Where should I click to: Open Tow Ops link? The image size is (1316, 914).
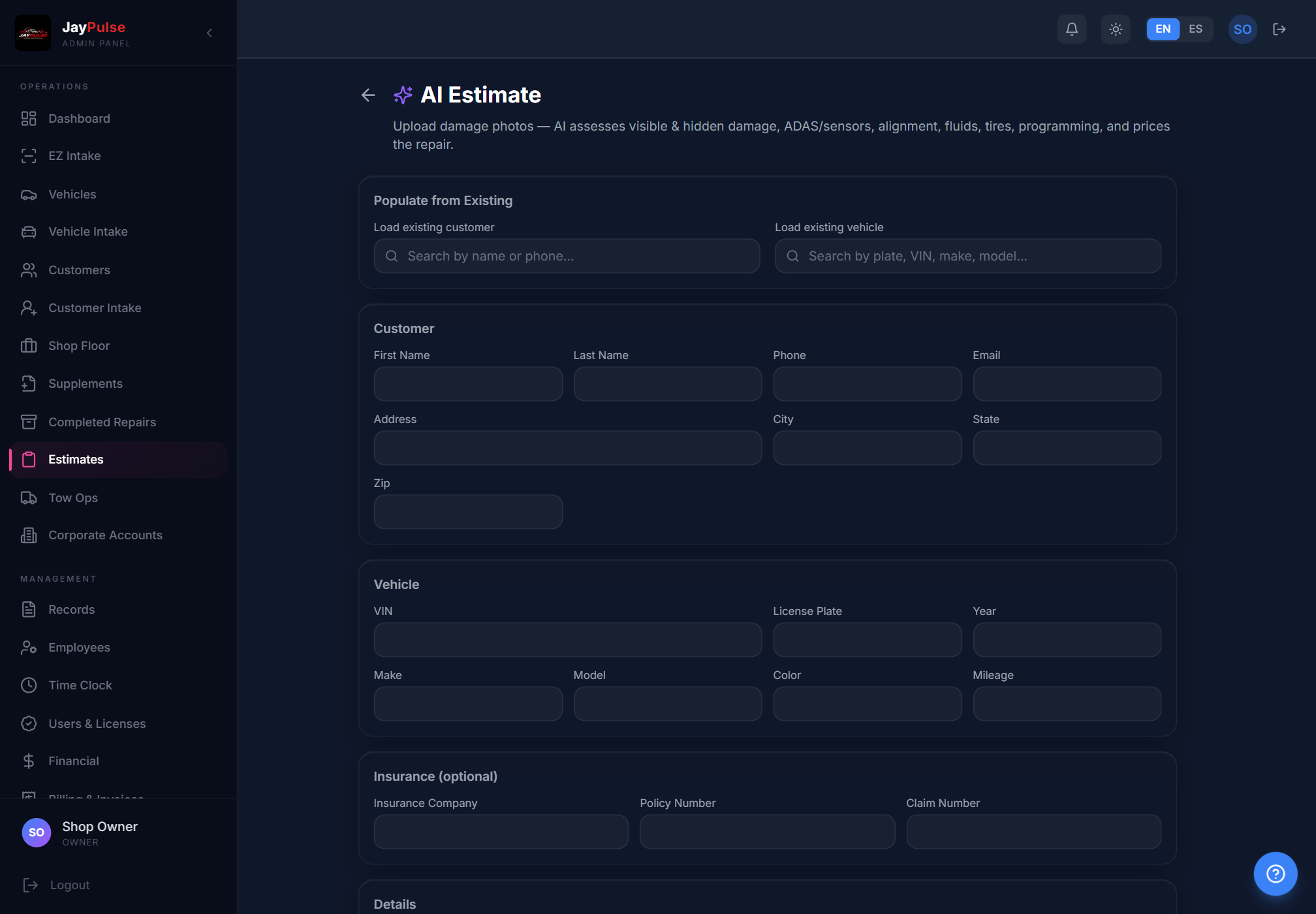click(118, 497)
